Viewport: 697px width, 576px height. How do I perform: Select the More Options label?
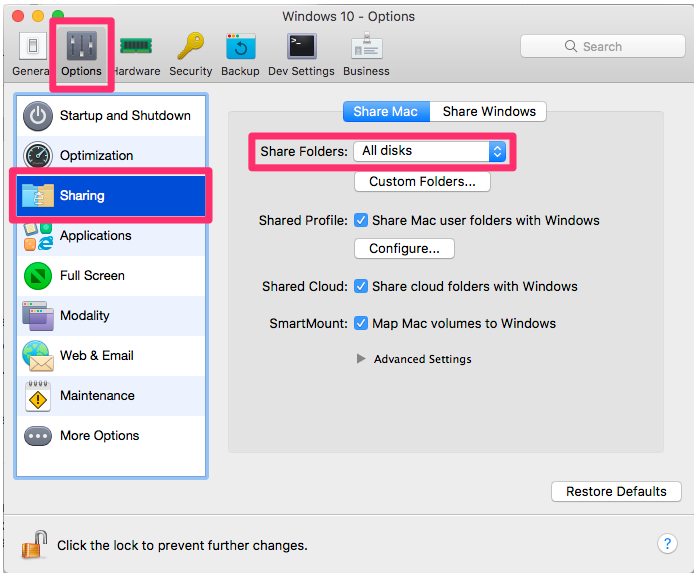[100, 436]
